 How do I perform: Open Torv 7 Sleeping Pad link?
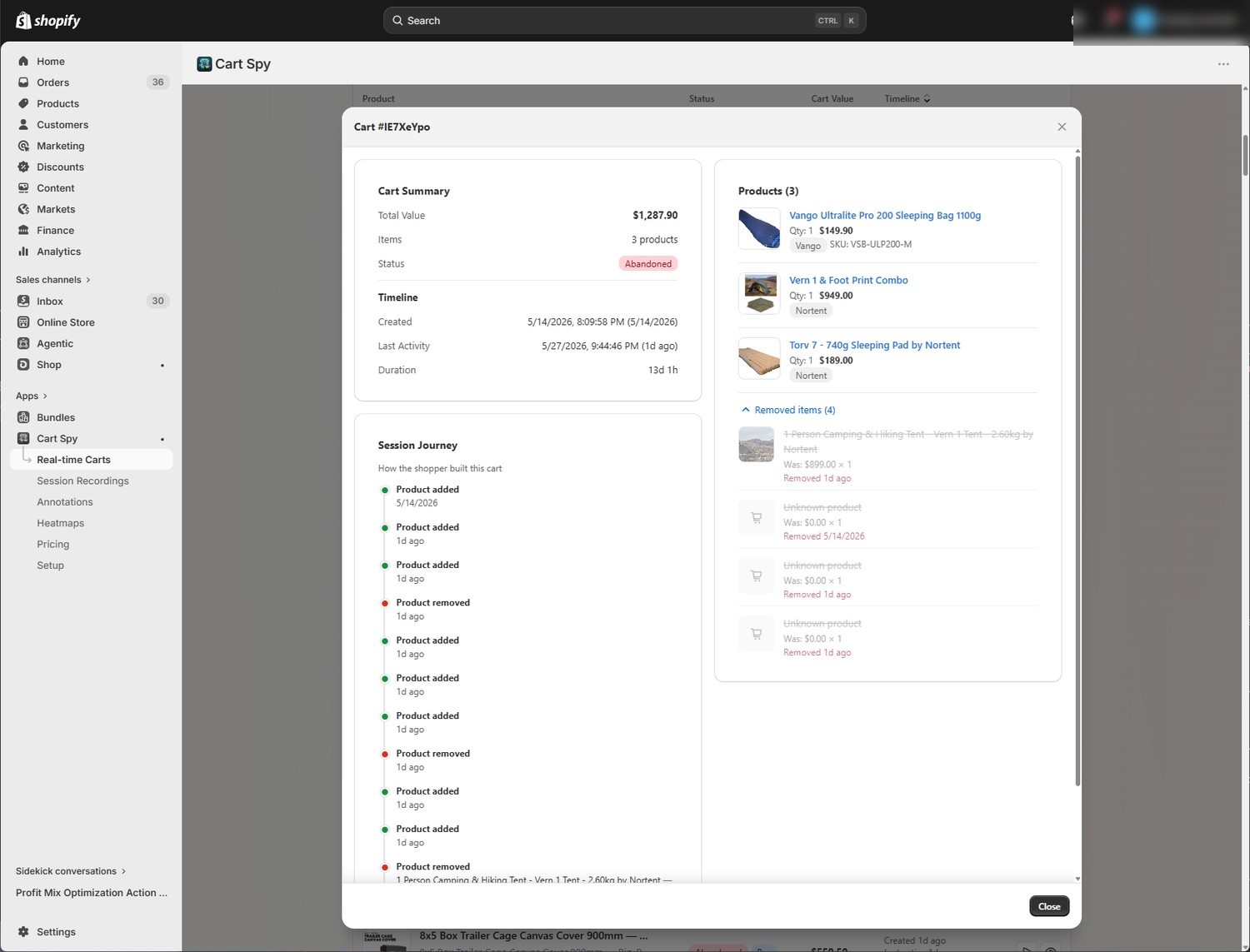pos(875,346)
